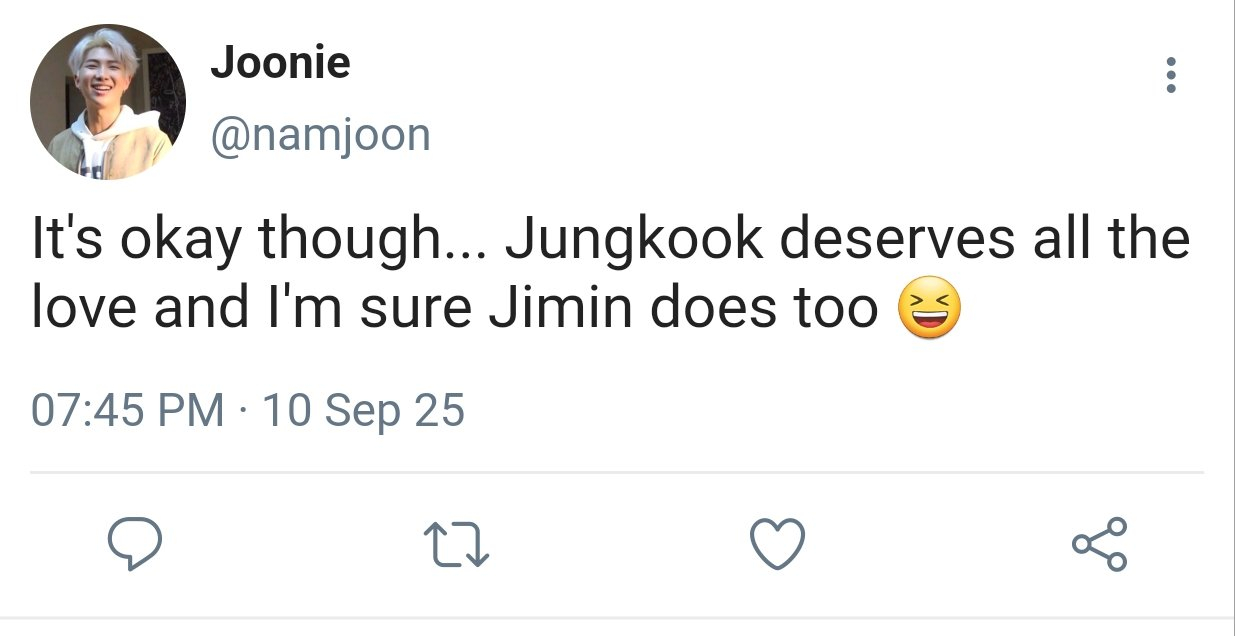Like the tweet with the heart icon
This screenshot has height=636, width=1235.
click(x=777, y=545)
